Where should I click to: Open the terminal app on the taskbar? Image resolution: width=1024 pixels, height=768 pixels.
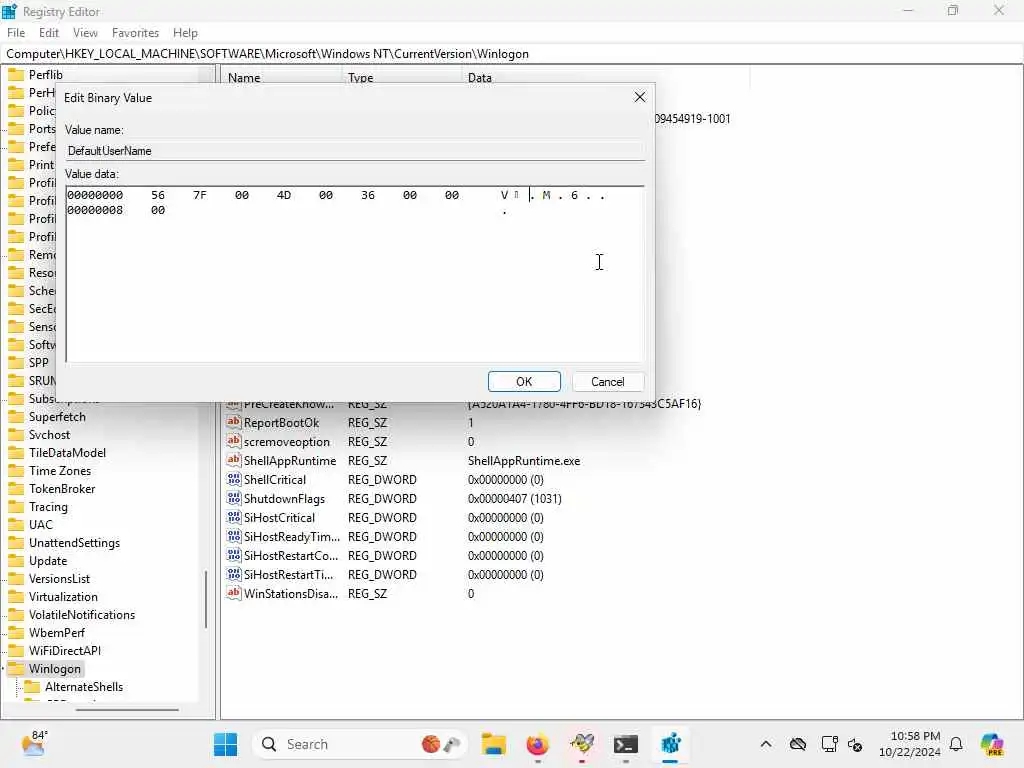[x=626, y=744]
